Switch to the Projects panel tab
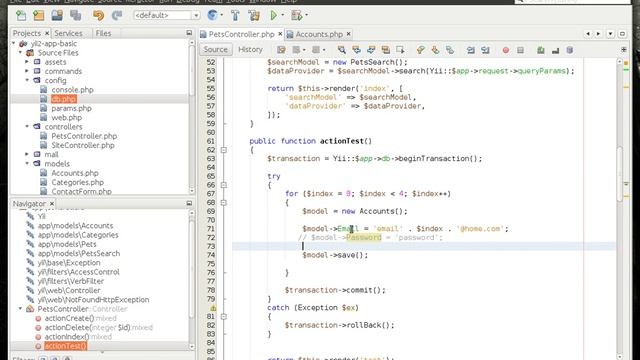This screenshot has width=640, height=360. coord(27,33)
